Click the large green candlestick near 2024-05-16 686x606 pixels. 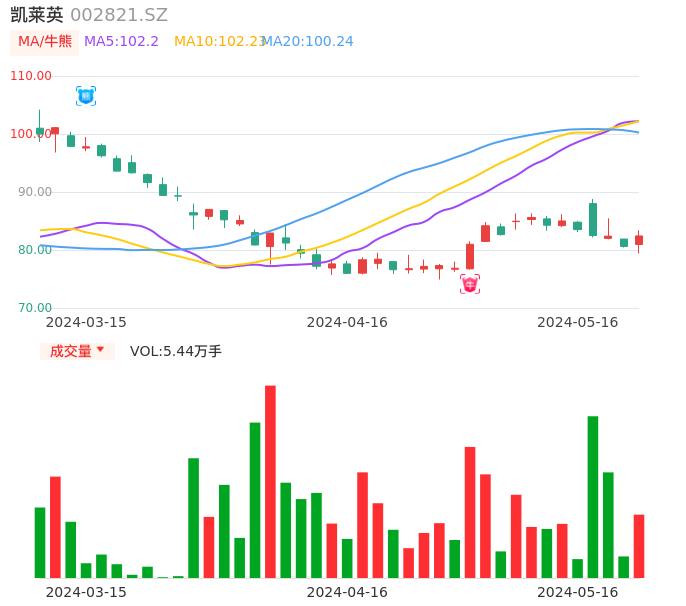click(593, 219)
